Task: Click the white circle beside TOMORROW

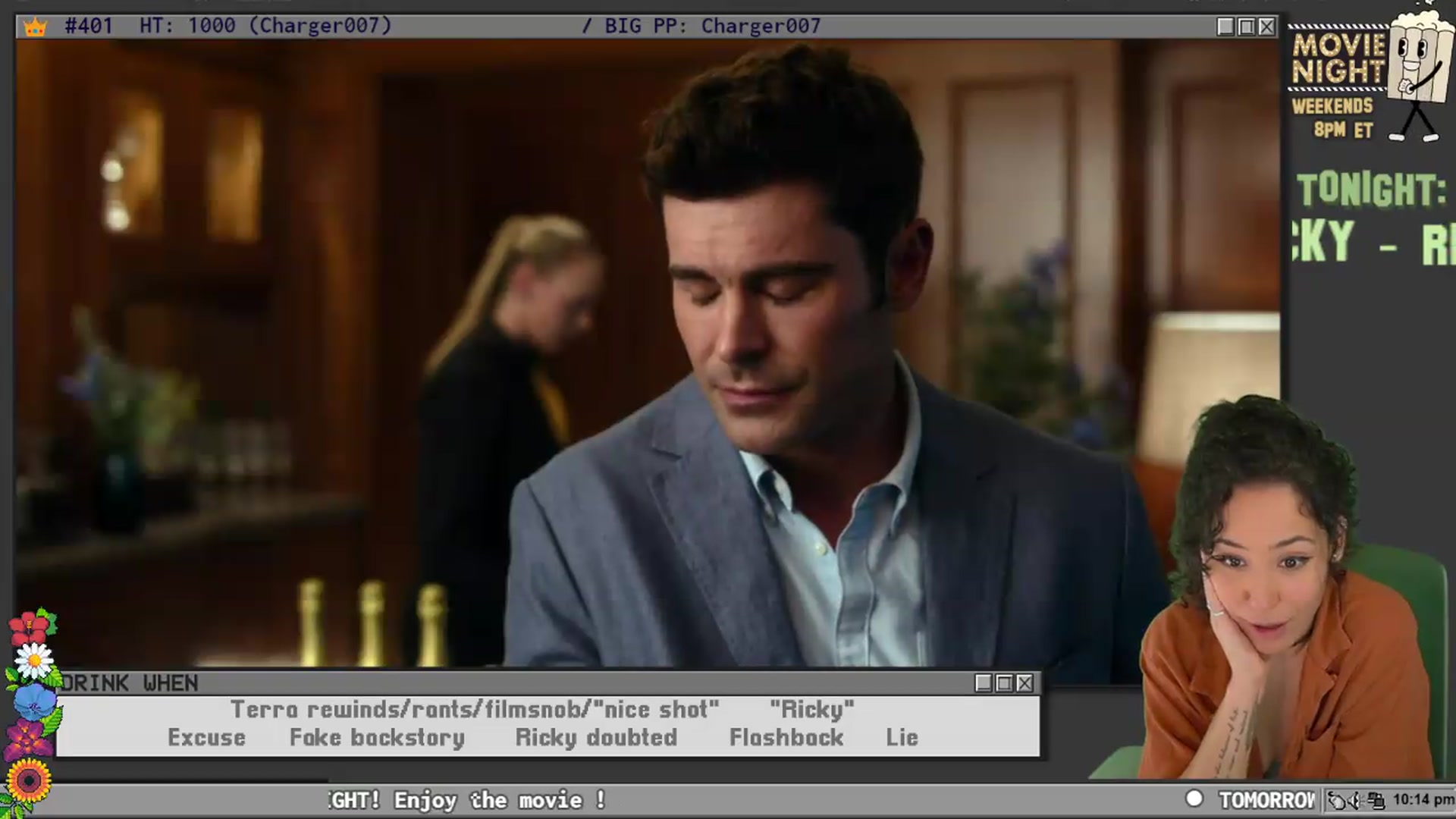Action: (x=1194, y=799)
